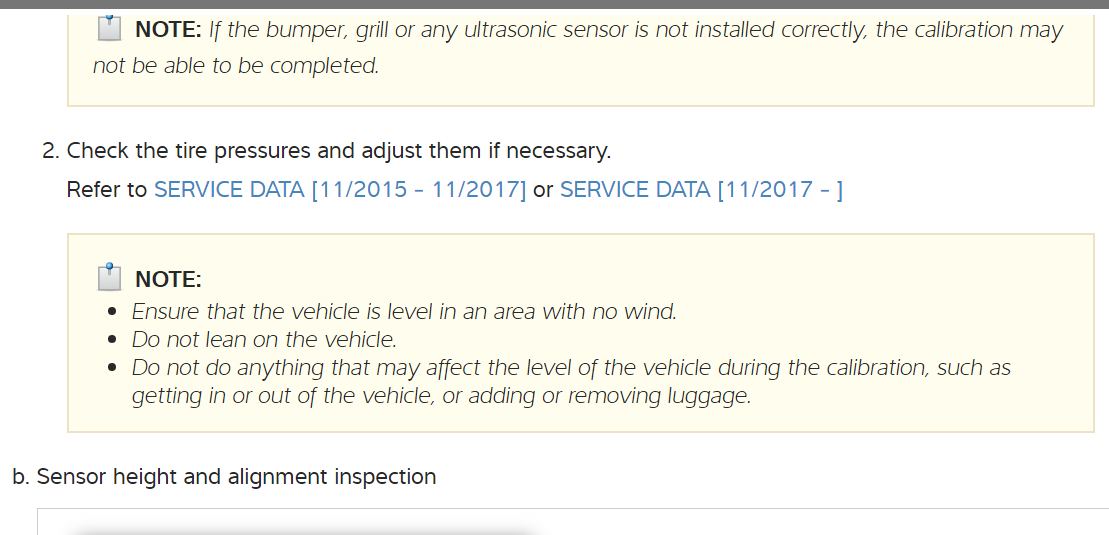1109x535 pixels.
Task: Click the 'Check the tire pressures' step text
Action: pyautogui.click(x=338, y=151)
